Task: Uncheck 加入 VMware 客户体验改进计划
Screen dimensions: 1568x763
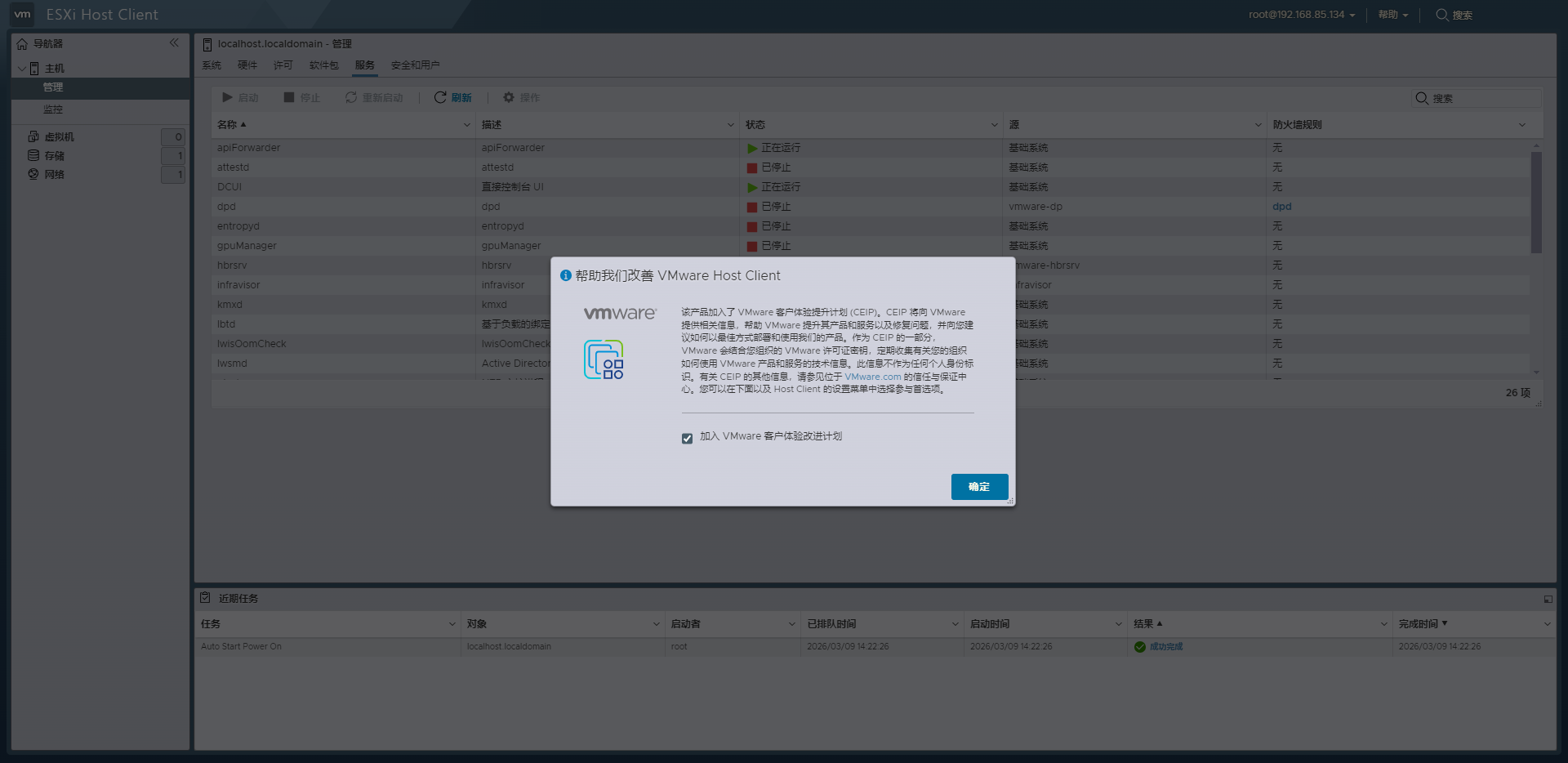Action: pyautogui.click(x=687, y=439)
